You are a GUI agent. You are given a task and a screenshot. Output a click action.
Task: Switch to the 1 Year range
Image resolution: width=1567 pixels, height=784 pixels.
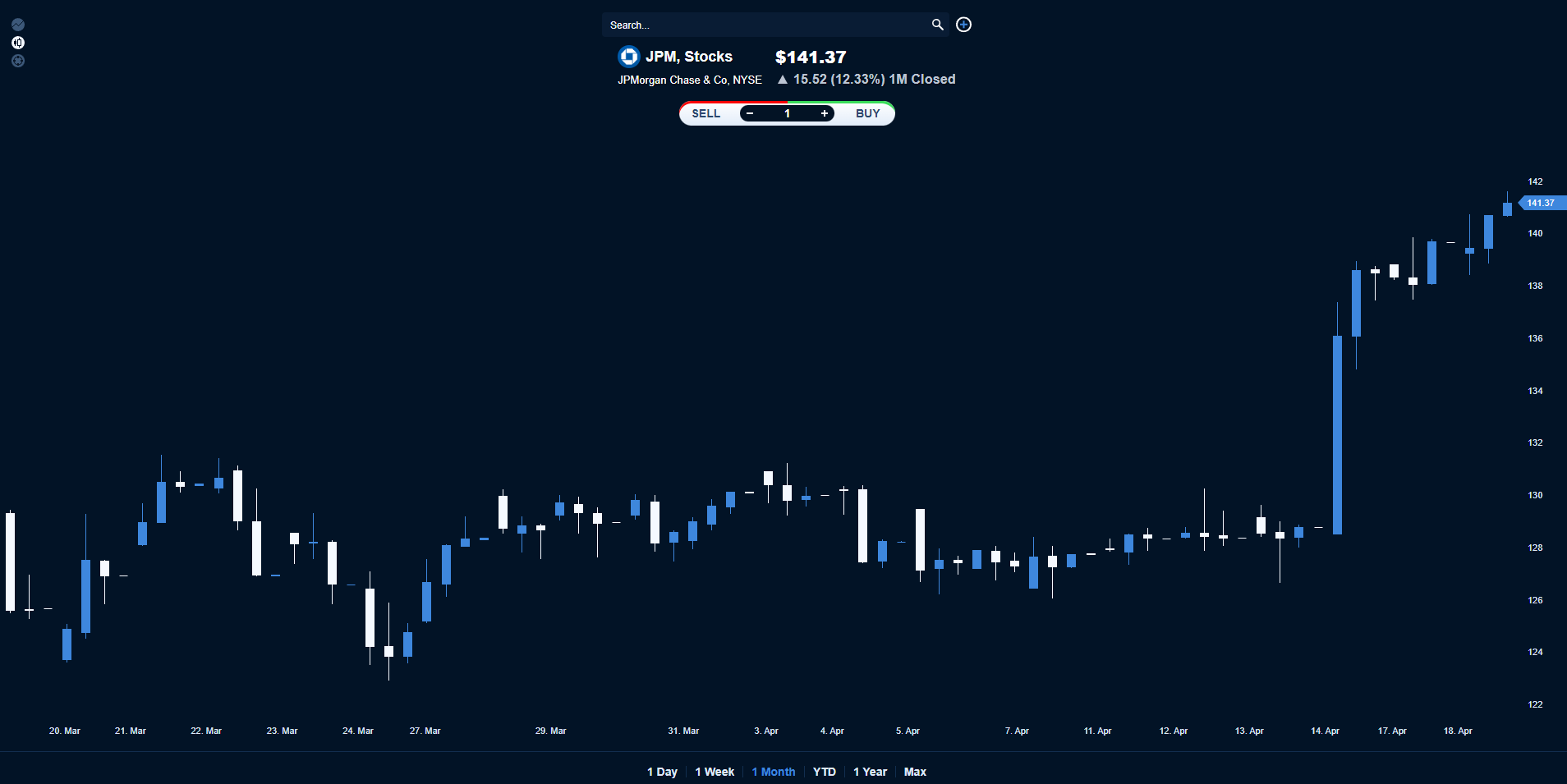870,772
